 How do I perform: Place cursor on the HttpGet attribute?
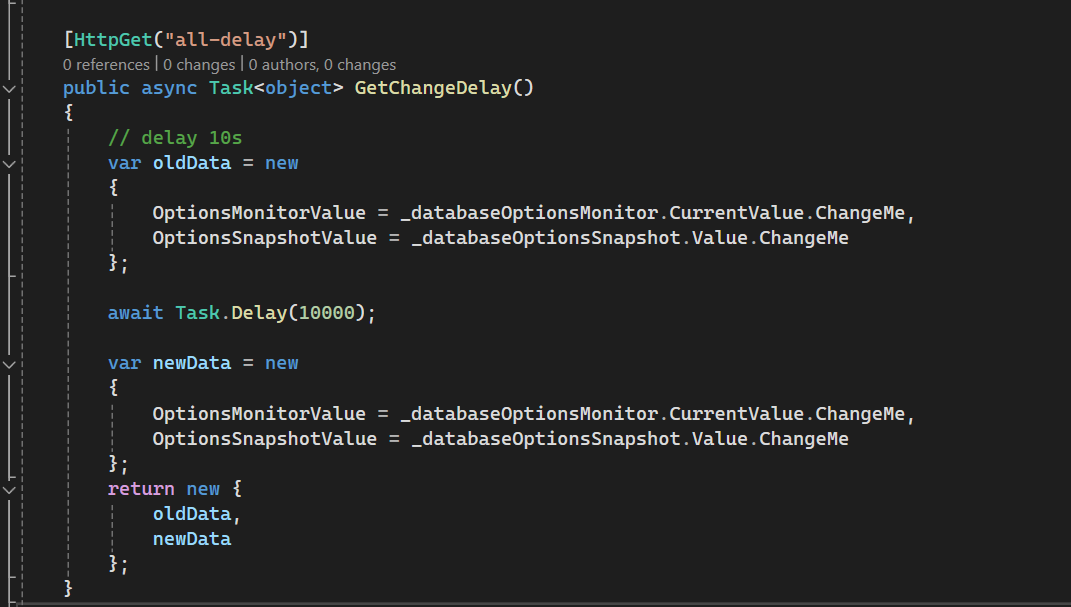[106, 38]
